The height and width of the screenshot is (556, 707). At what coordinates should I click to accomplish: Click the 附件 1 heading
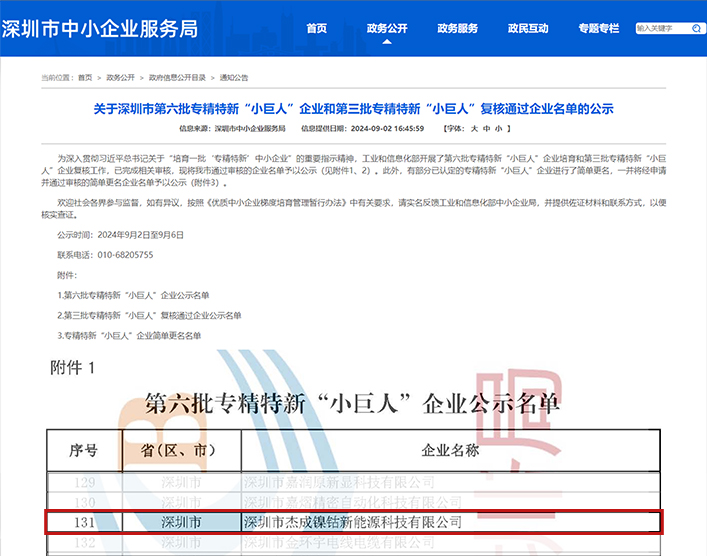click(x=73, y=368)
